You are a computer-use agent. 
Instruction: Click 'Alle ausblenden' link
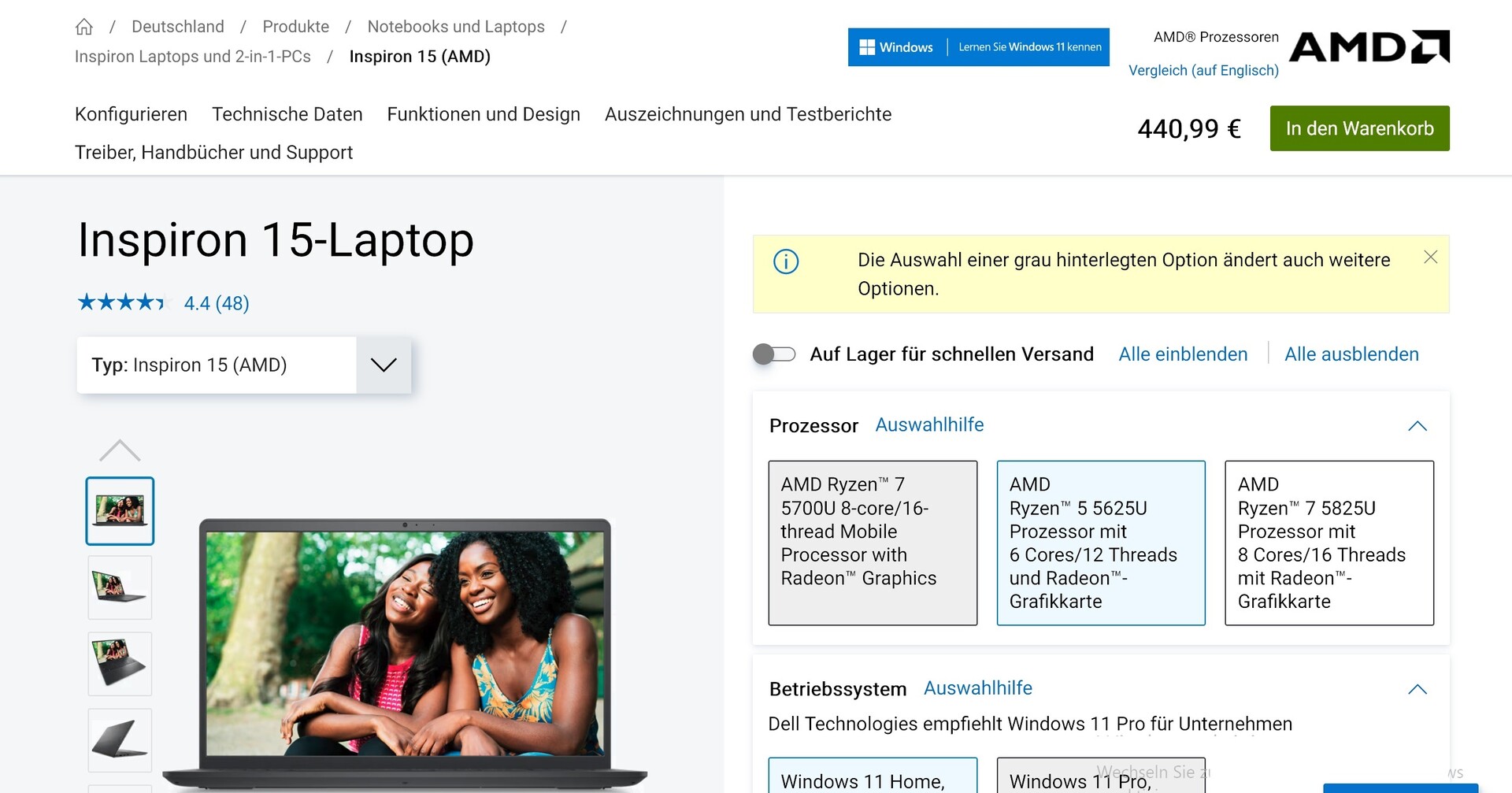click(x=1351, y=354)
